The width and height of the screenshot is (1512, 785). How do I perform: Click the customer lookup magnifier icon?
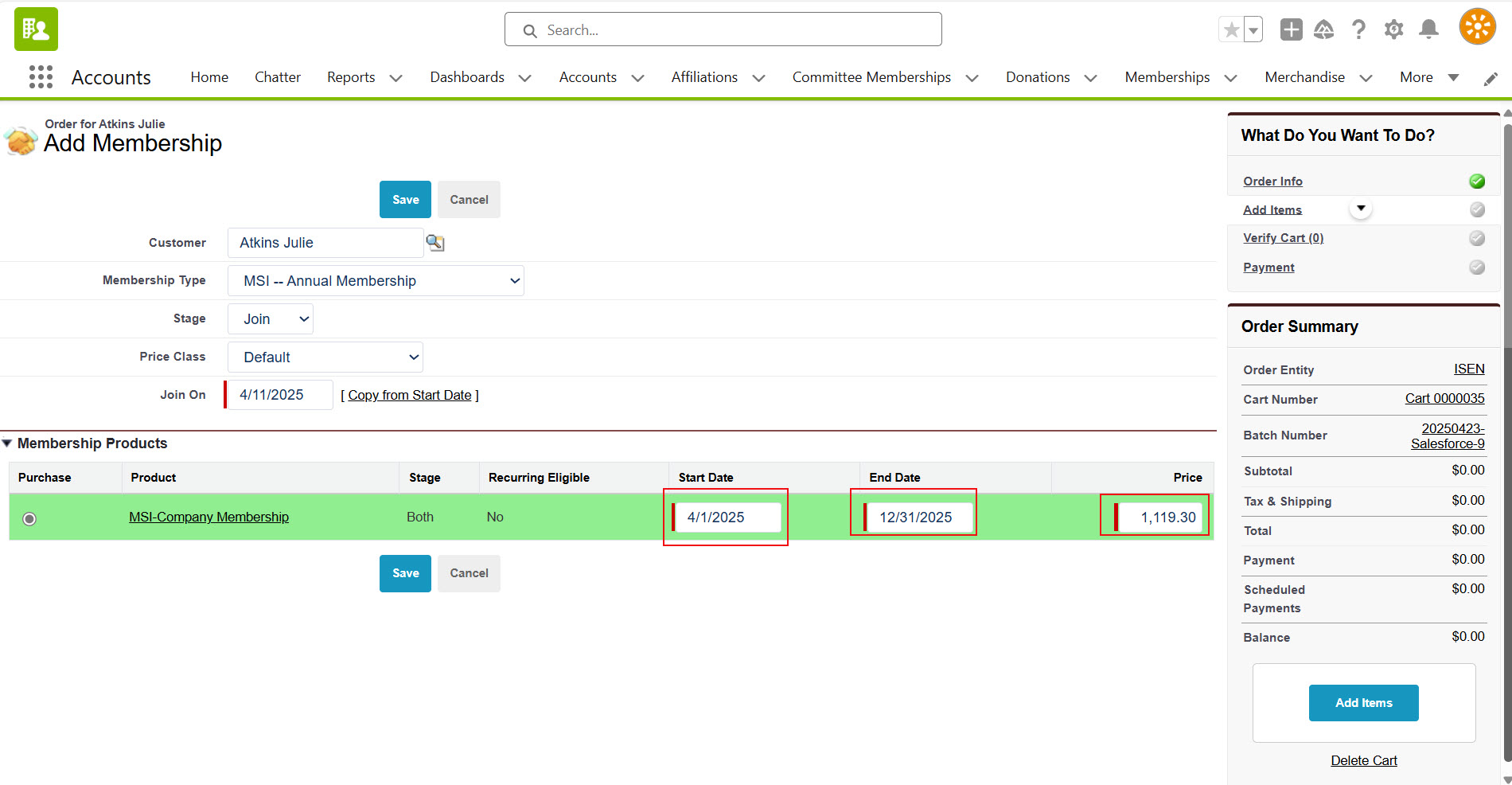pos(435,243)
